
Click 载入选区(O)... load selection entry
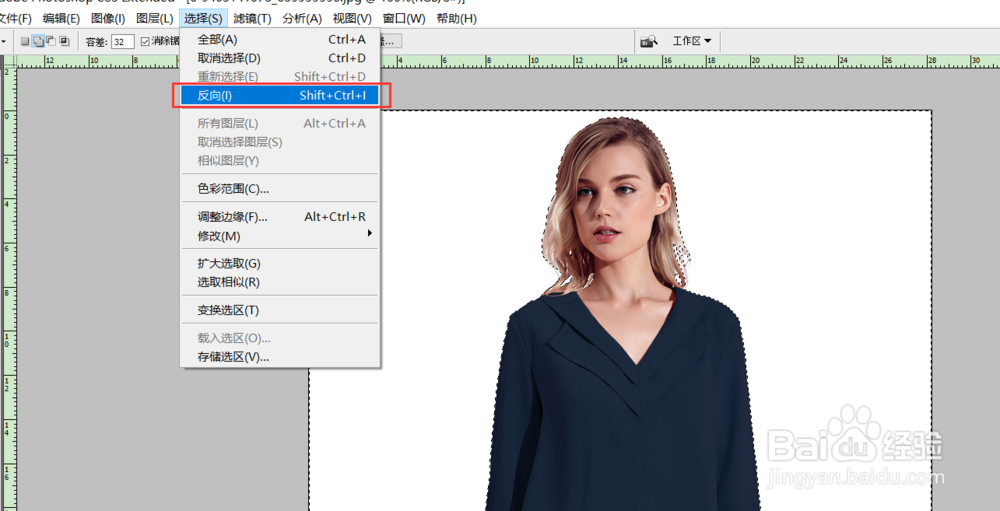click(281, 337)
